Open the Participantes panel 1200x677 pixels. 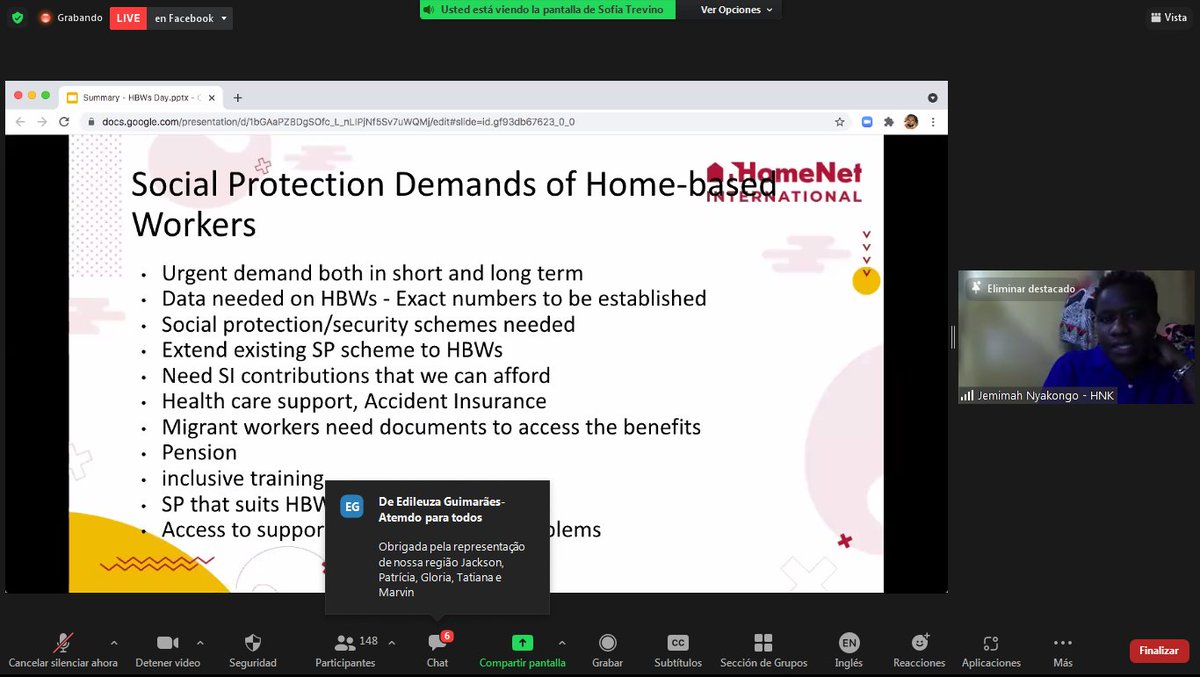pyautogui.click(x=346, y=650)
